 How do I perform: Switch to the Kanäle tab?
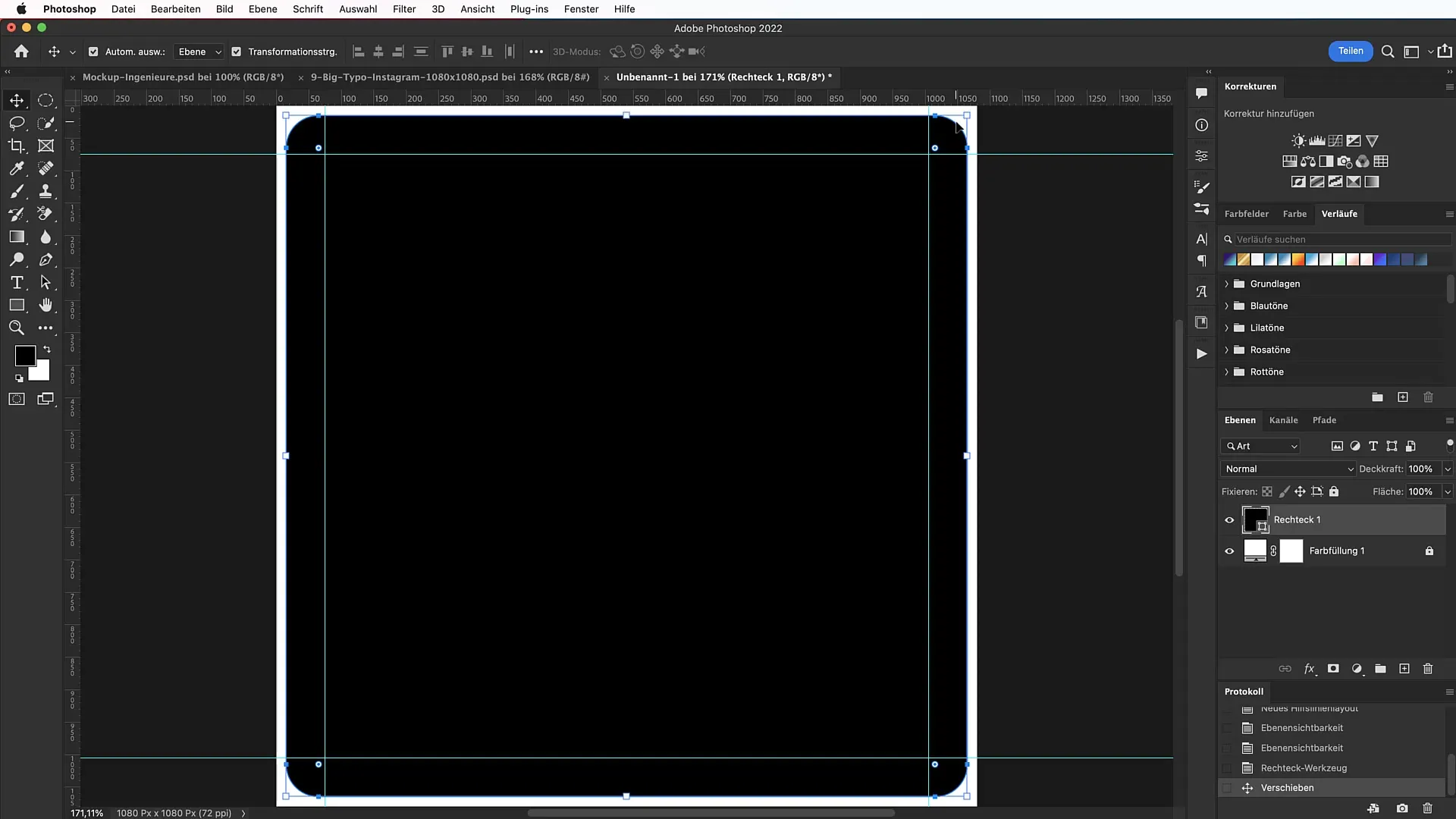(x=1283, y=420)
